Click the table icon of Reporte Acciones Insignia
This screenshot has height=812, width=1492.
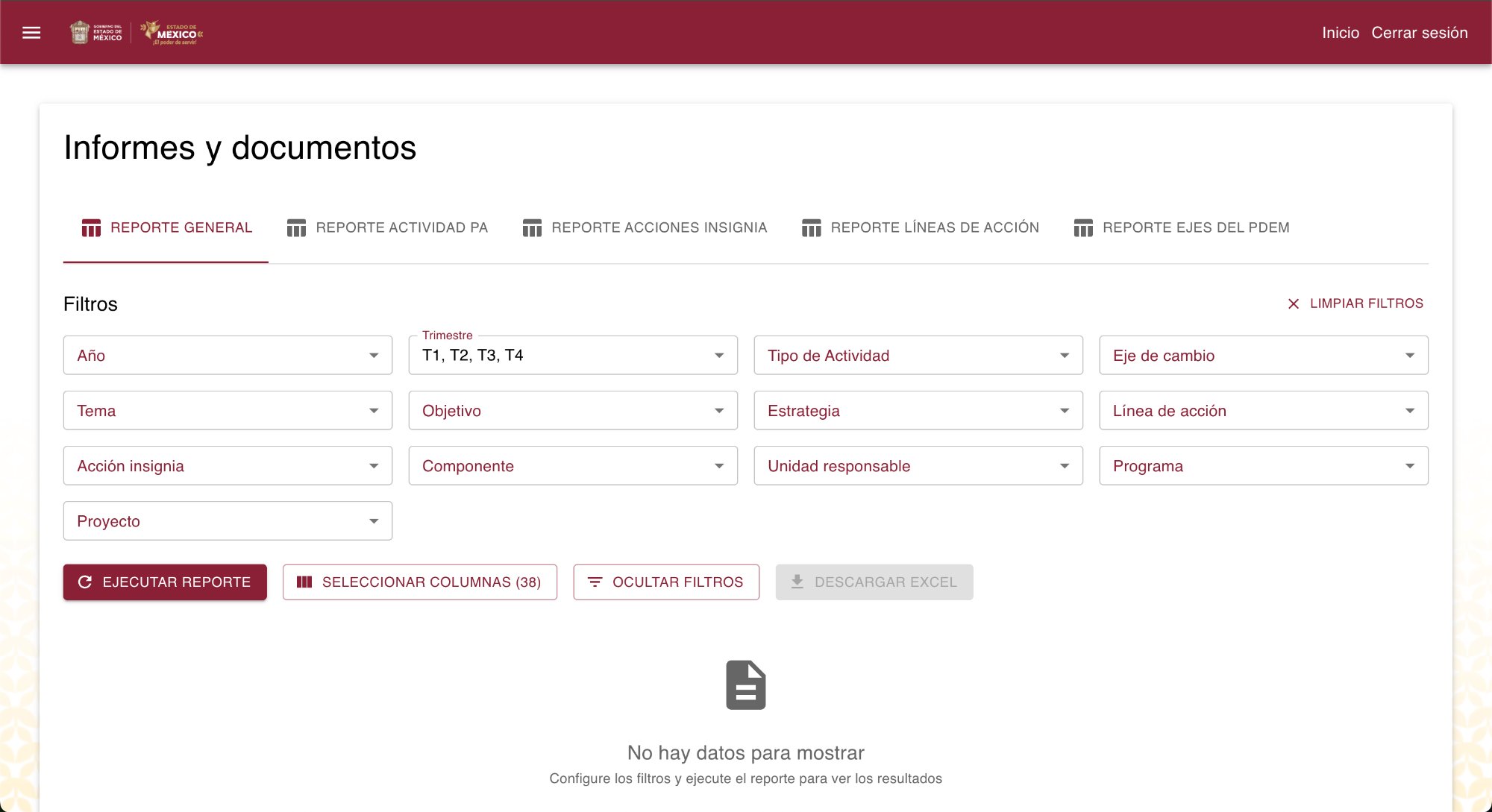(532, 228)
